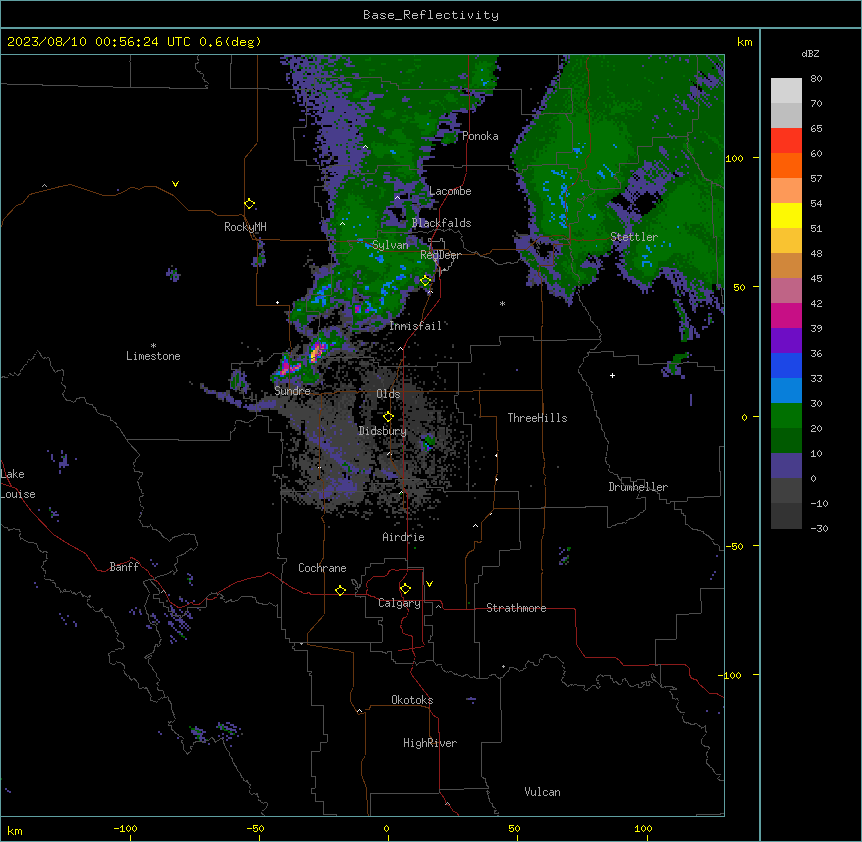Click the 100 tick on horizontal axis

pyautogui.click(x=643, y=828)
